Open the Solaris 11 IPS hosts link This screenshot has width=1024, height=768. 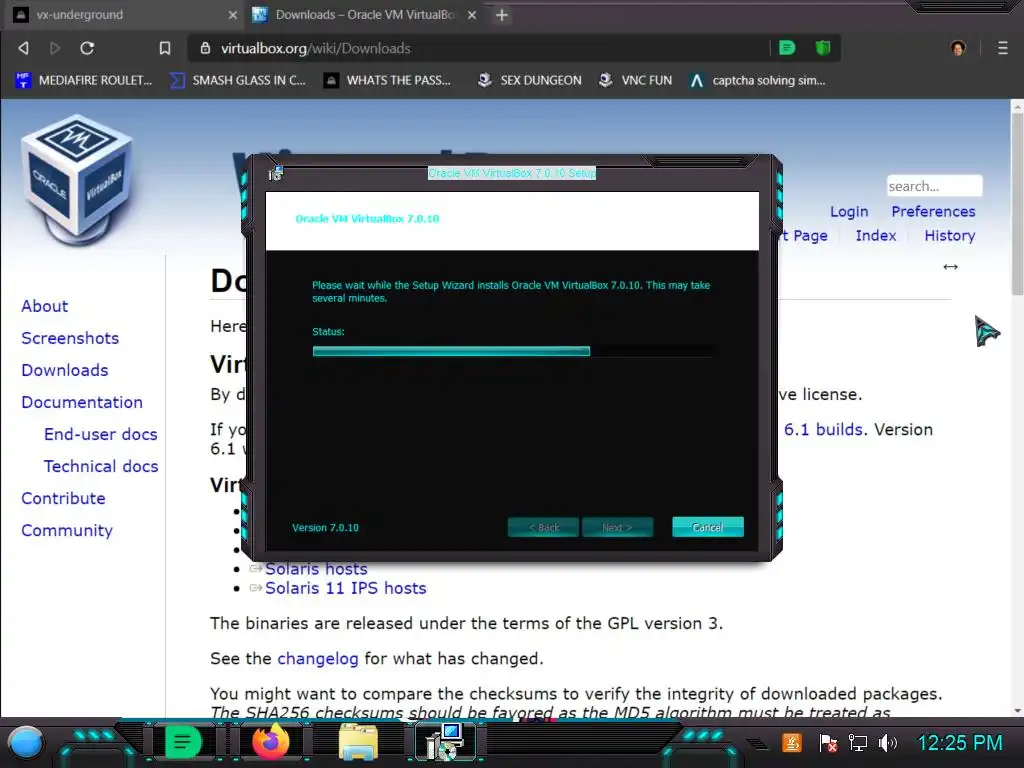click(x=345, y=588)
